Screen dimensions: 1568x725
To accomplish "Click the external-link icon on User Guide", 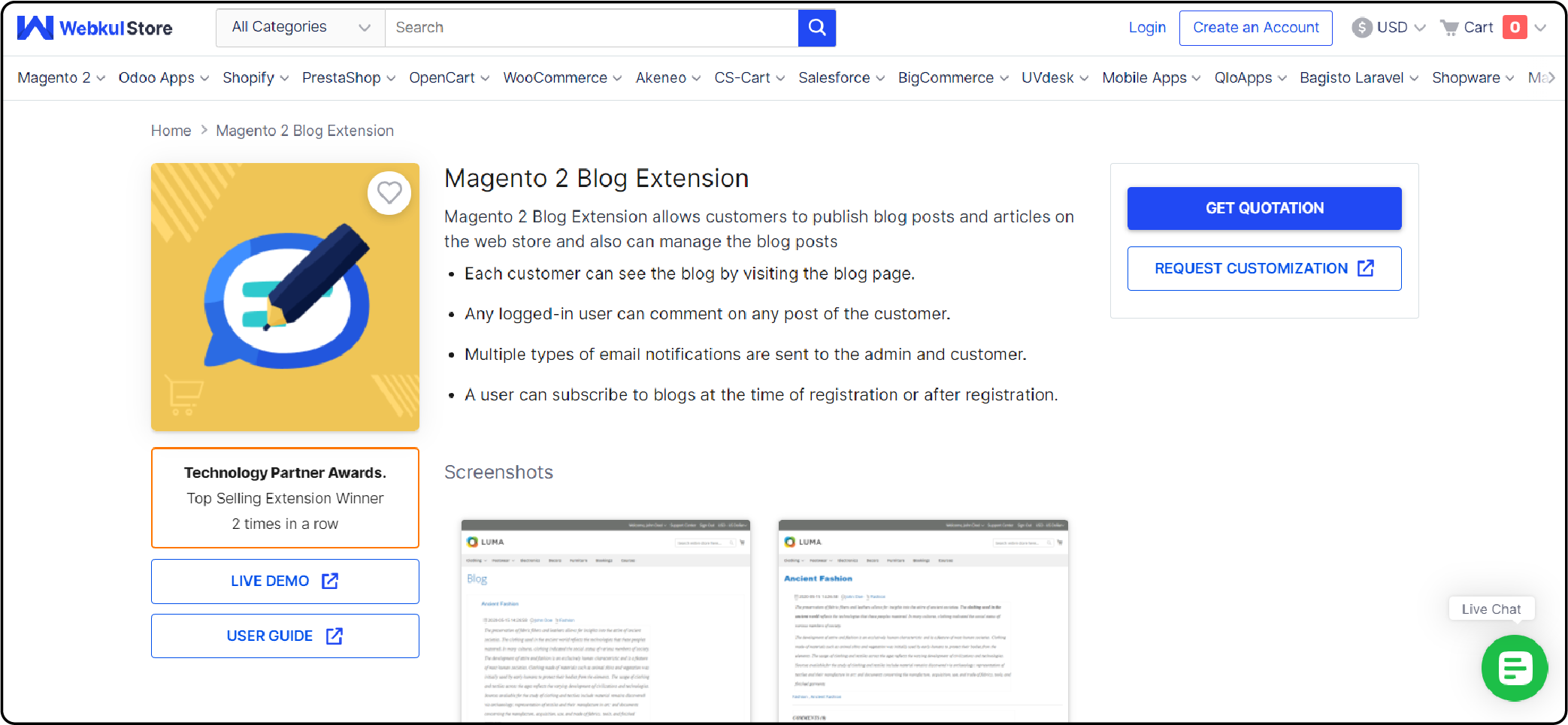I will pos(334,636).
